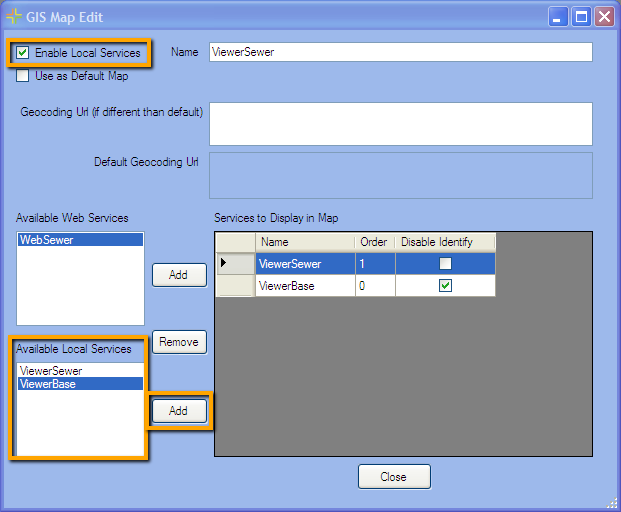621x512 pixels.
Task: Check the Use as Default Map checkbox
Action: [x=23, y=75]
